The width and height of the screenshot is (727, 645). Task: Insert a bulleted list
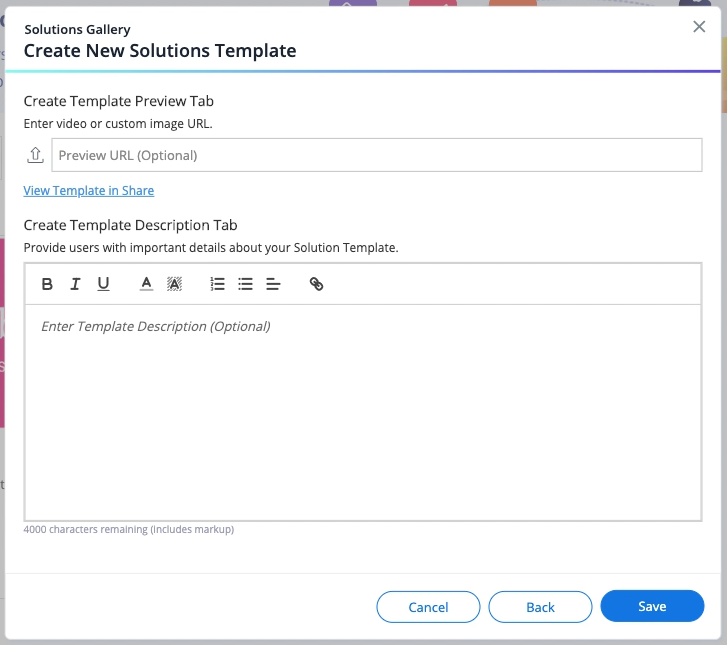click(245, 284)
